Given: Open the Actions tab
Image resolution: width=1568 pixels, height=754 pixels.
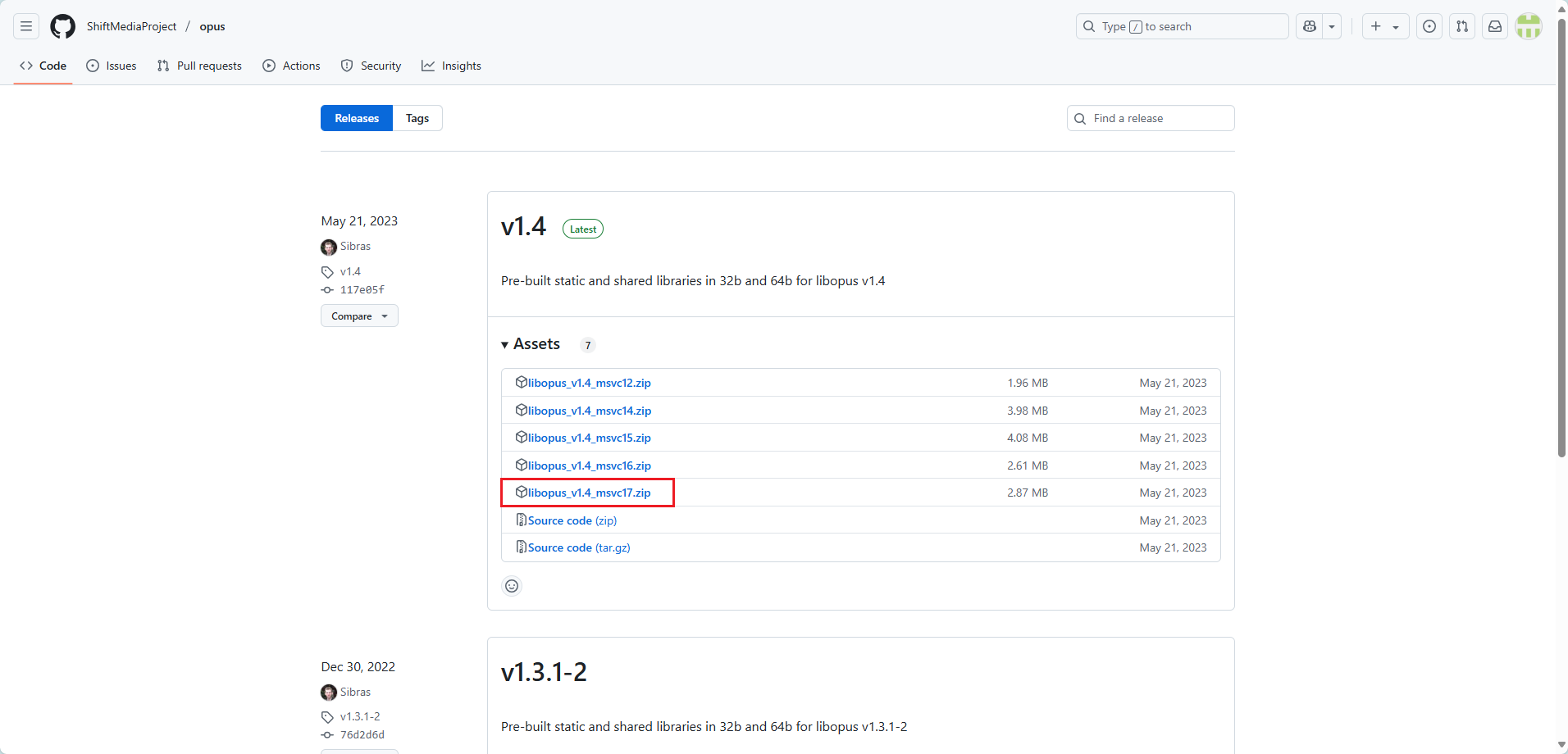Looking at the screenshot, I should click(292, 66).
